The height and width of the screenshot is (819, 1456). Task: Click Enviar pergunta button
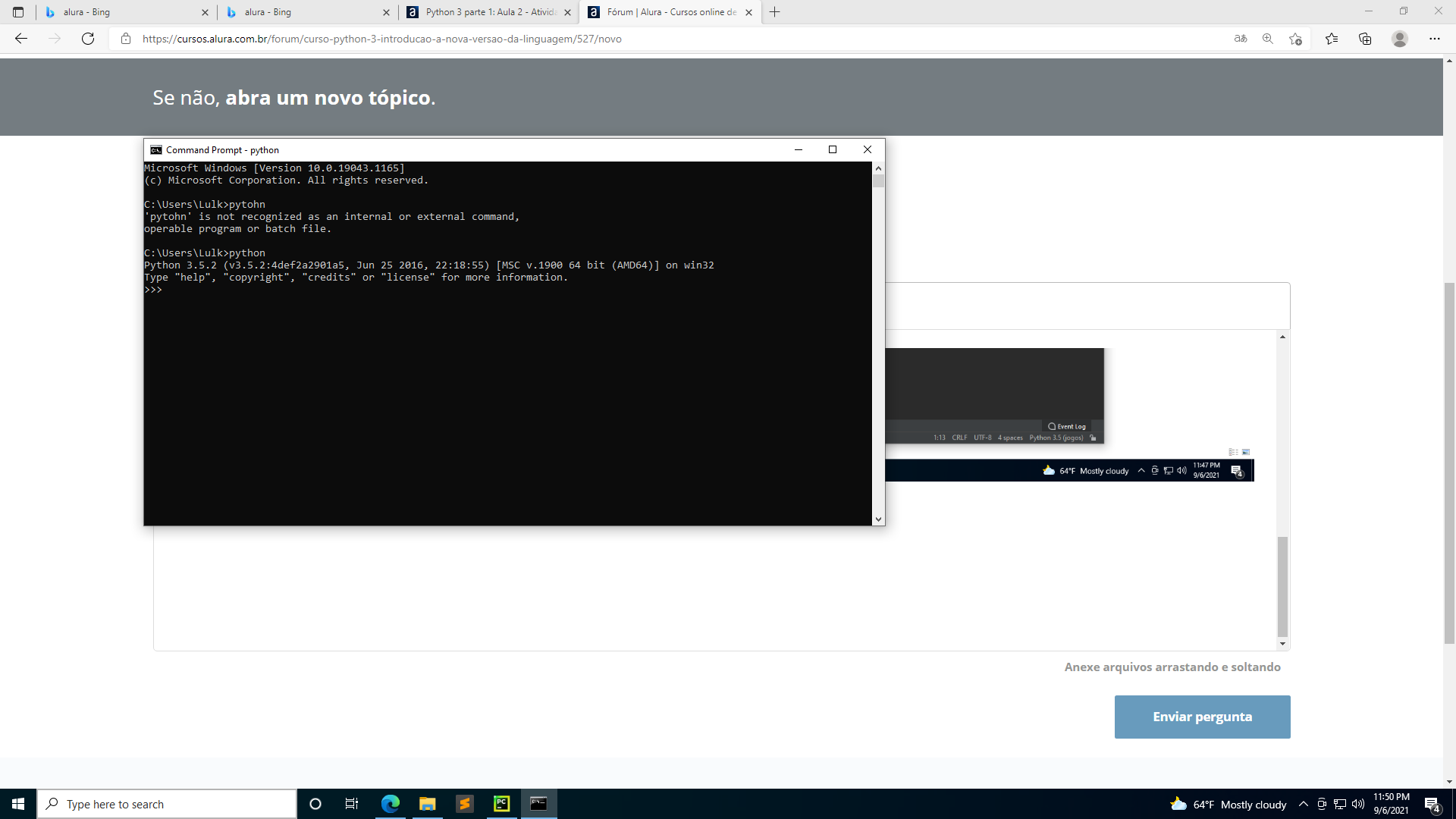coord(1202,717)
